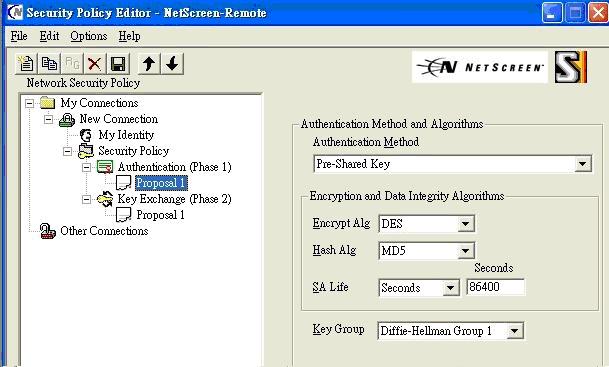Click the Save floppy disk icon
The height and width of the screenshot is (367, 609).
(x=118, y=63)
